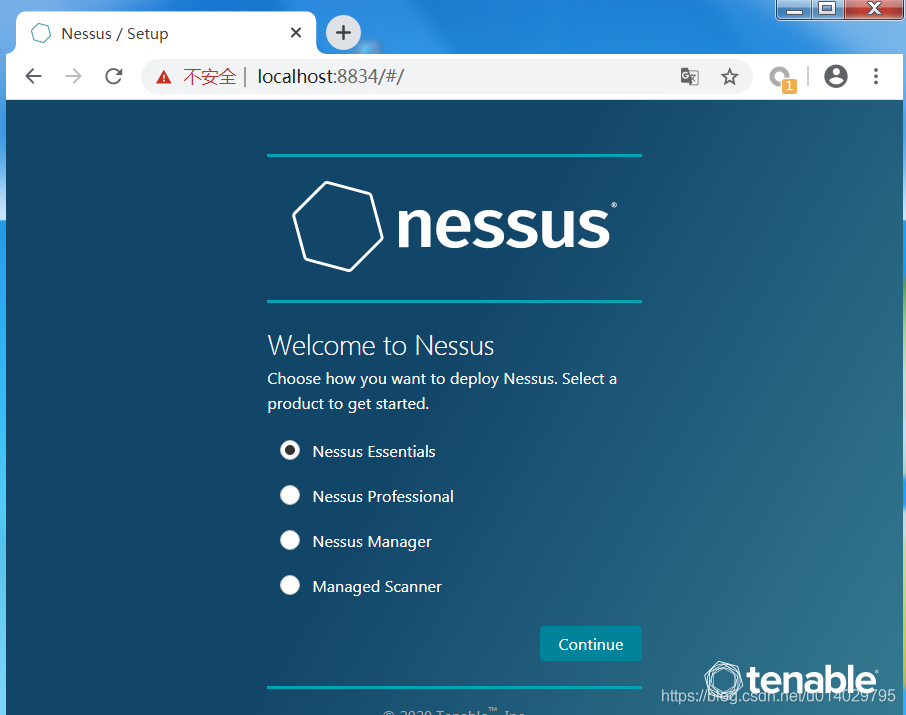Select the Nessus Professional radio button
This screenshot has height=715, width=906.
coord(289,495)
